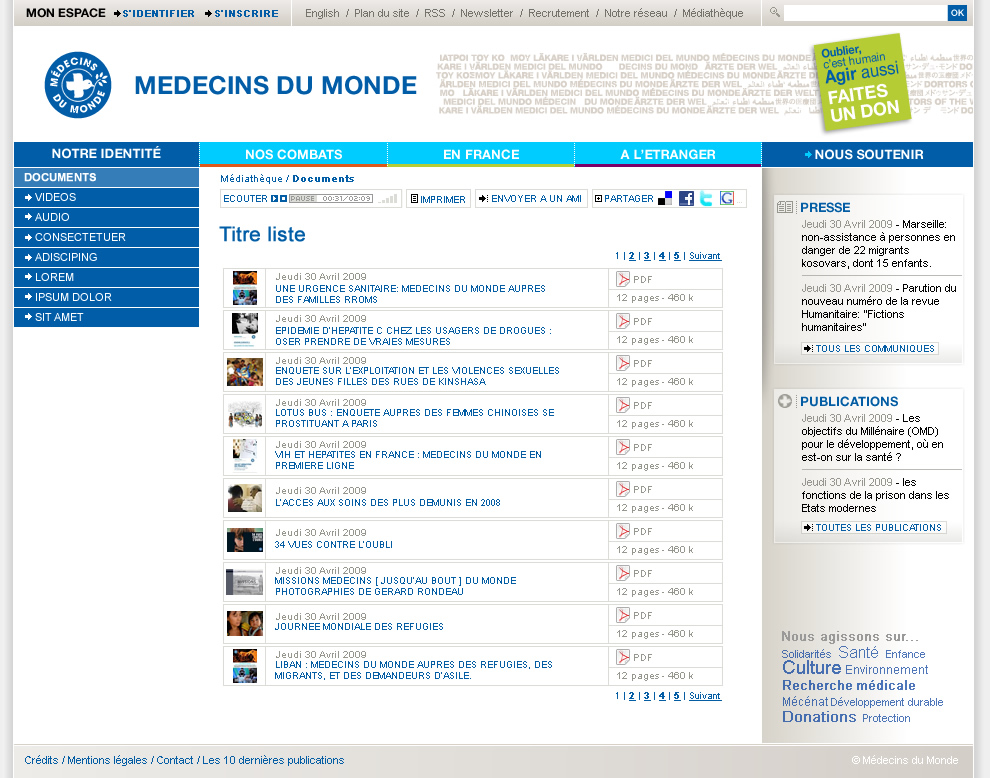This screenshot has width=990, height=778.
Task: Click the search input field
Action: pyautogui.click(x=865, y=13)
